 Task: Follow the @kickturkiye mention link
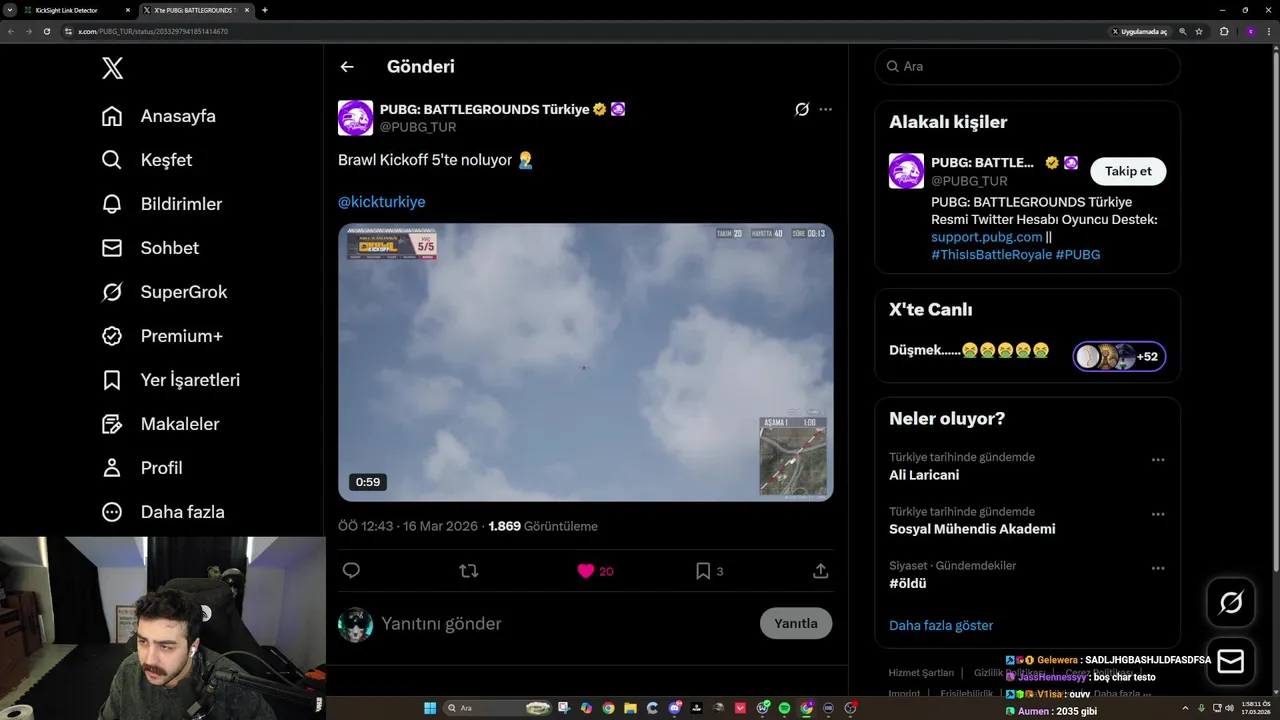point(381,202)
